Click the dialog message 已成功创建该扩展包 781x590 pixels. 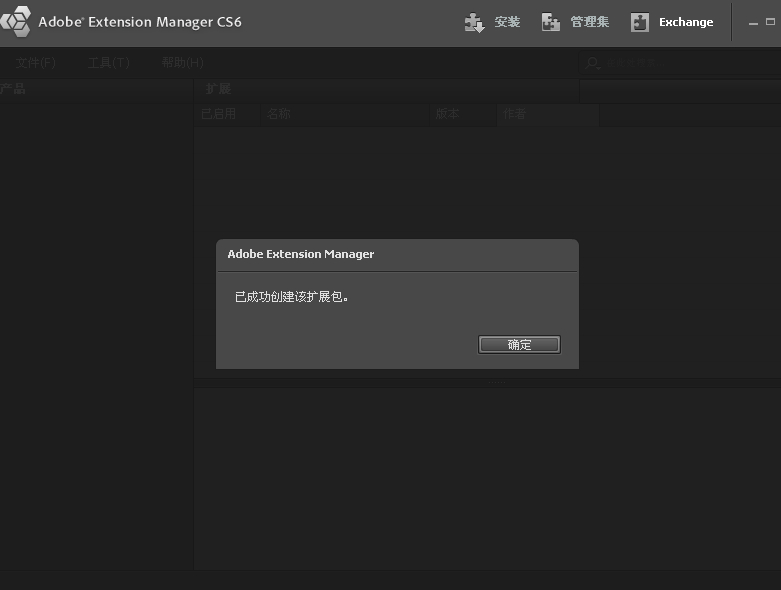[291, 297]
